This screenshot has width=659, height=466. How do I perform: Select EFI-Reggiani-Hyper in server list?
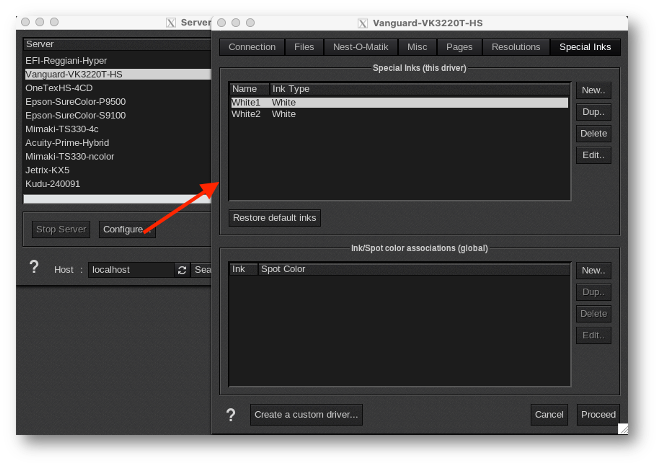(117, 61)
